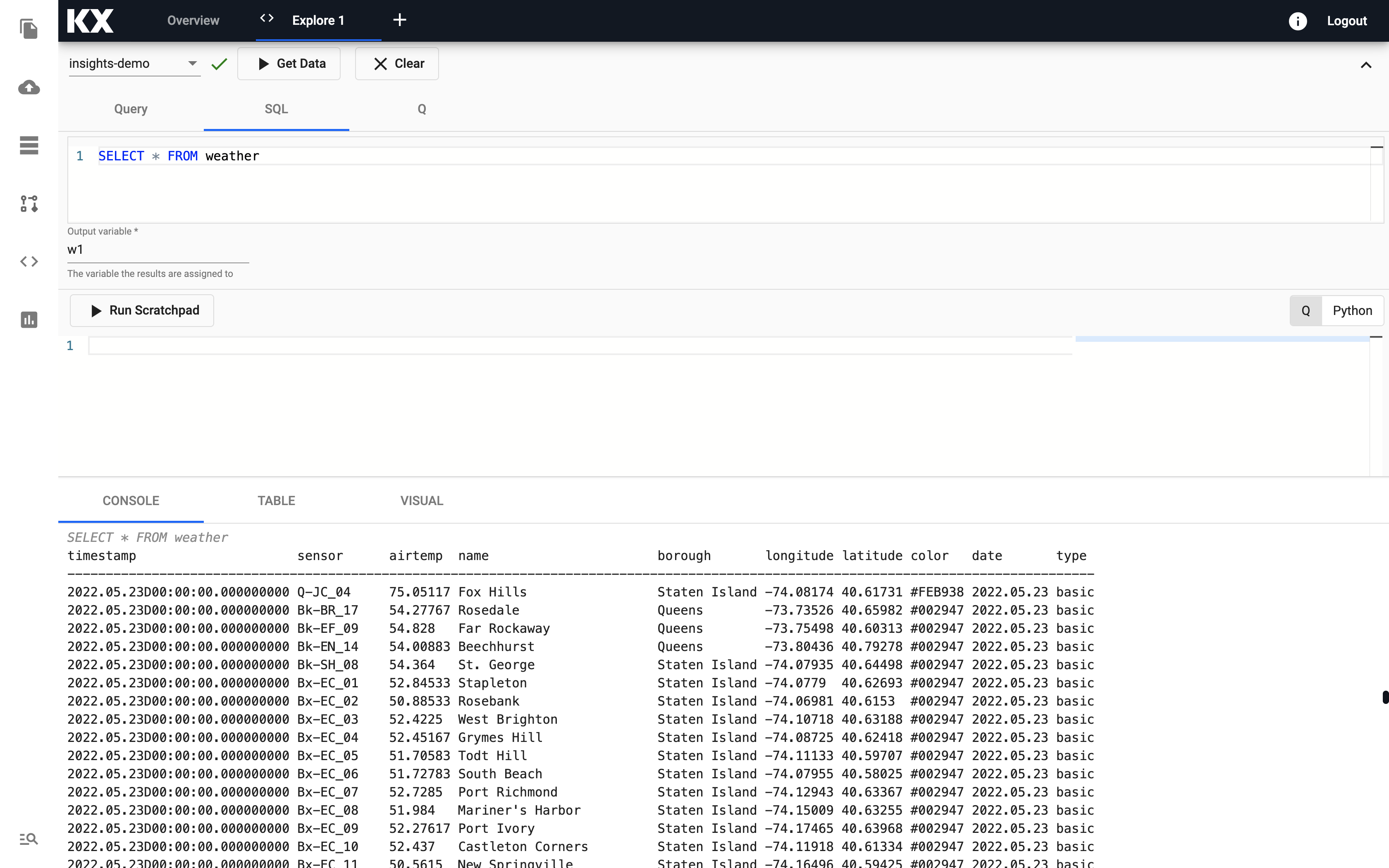Click the Clear button
Screen dimensions: 1389x868
coord(396,64)
